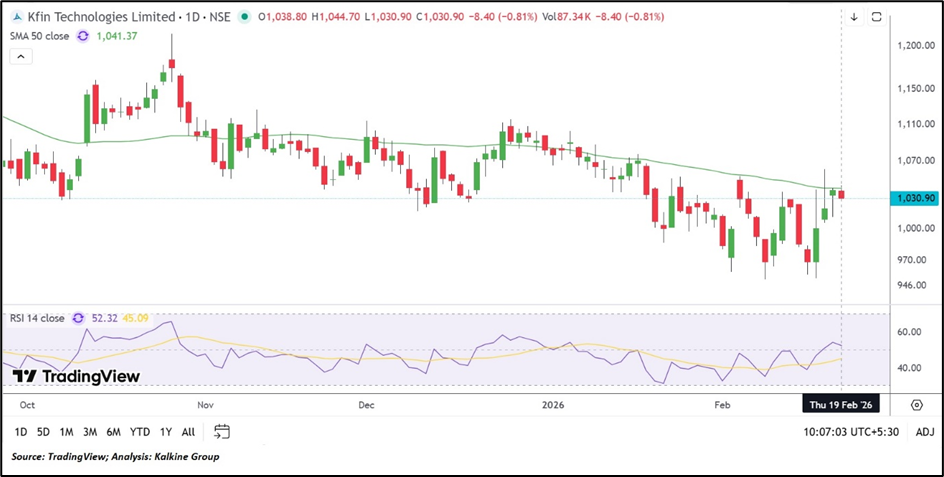Viewport: 944px width, 477px height.
Task: Select the 1M time range
Action: [66, 432]
